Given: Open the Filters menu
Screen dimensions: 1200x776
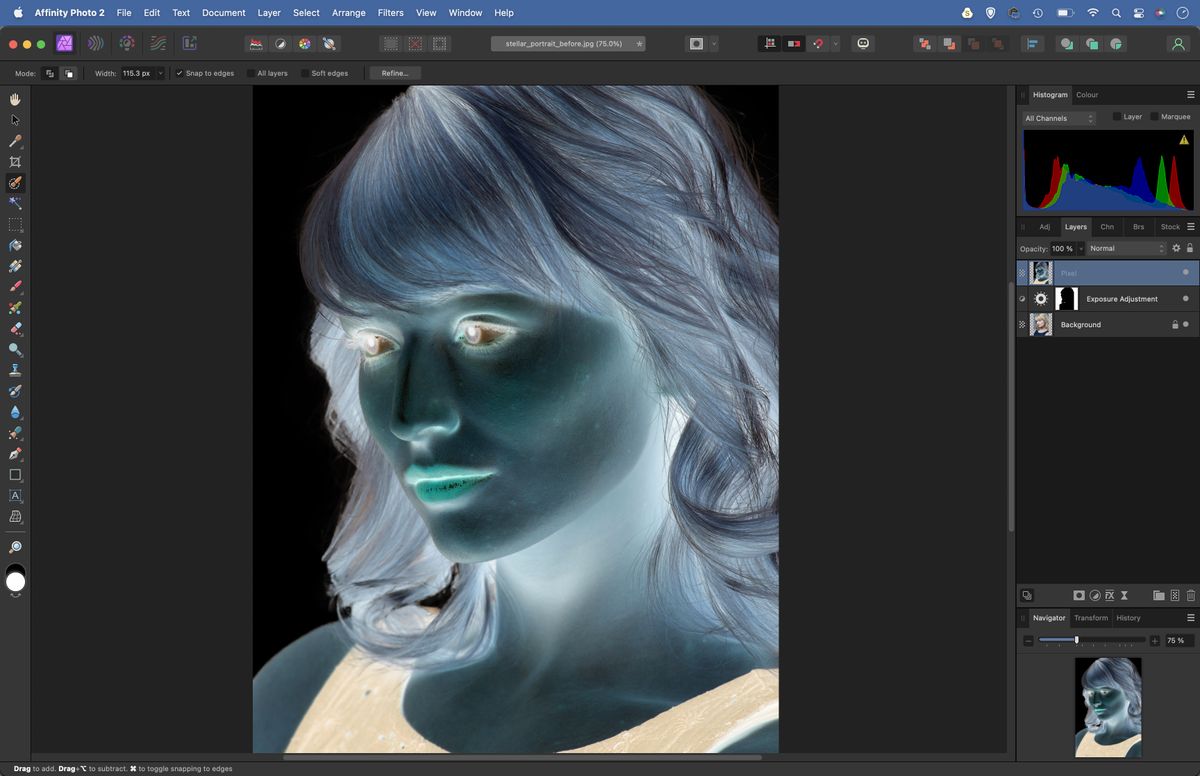Looking at the screenshot, I should coord(390,12).
